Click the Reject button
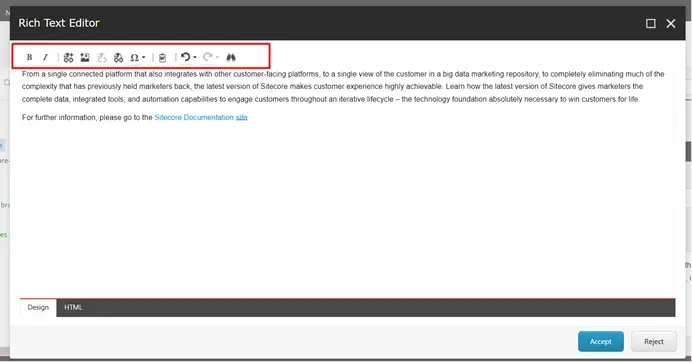This screenshot has width=692, height=363. (654, 341)
